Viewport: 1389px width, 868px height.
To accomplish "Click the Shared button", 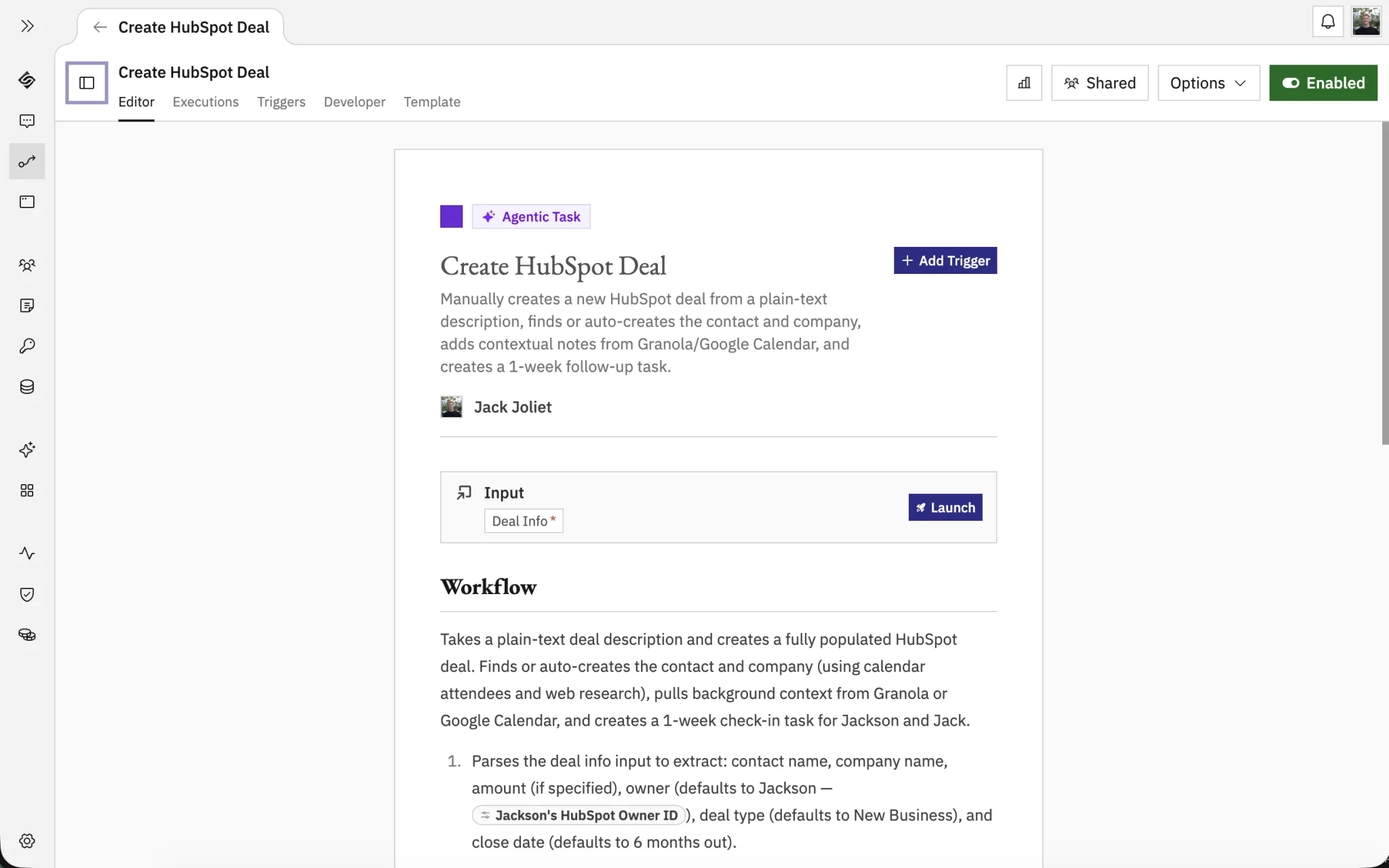I will click(1099, 83).
